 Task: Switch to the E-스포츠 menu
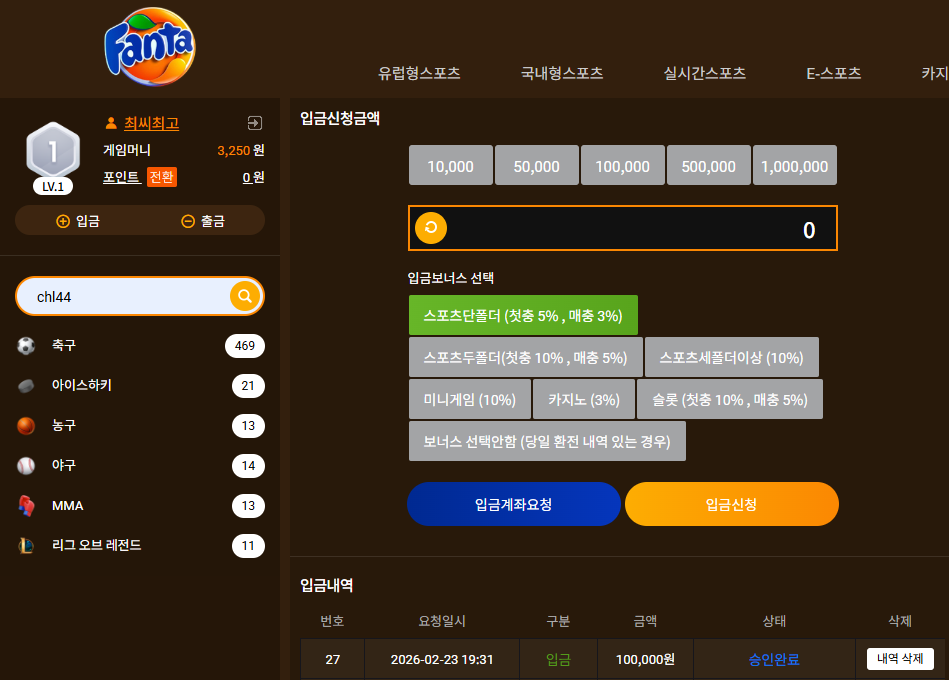833,73
